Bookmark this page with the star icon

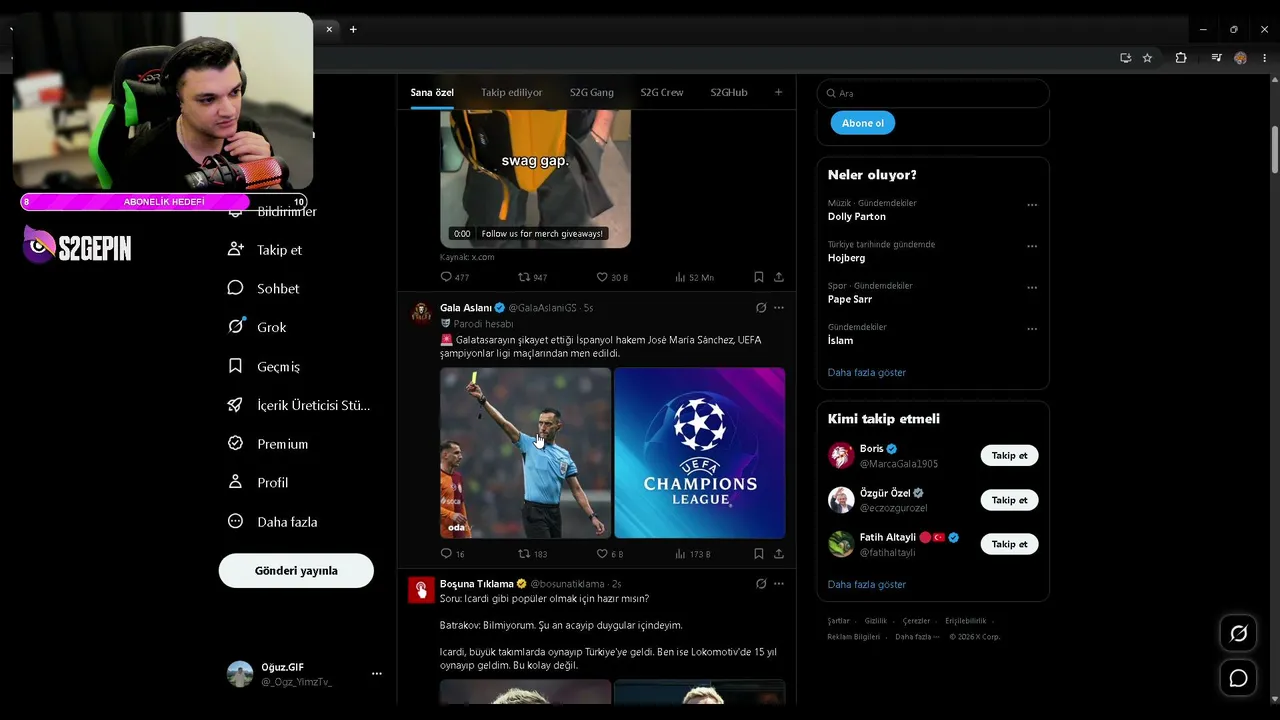(x=1147, y=58)
